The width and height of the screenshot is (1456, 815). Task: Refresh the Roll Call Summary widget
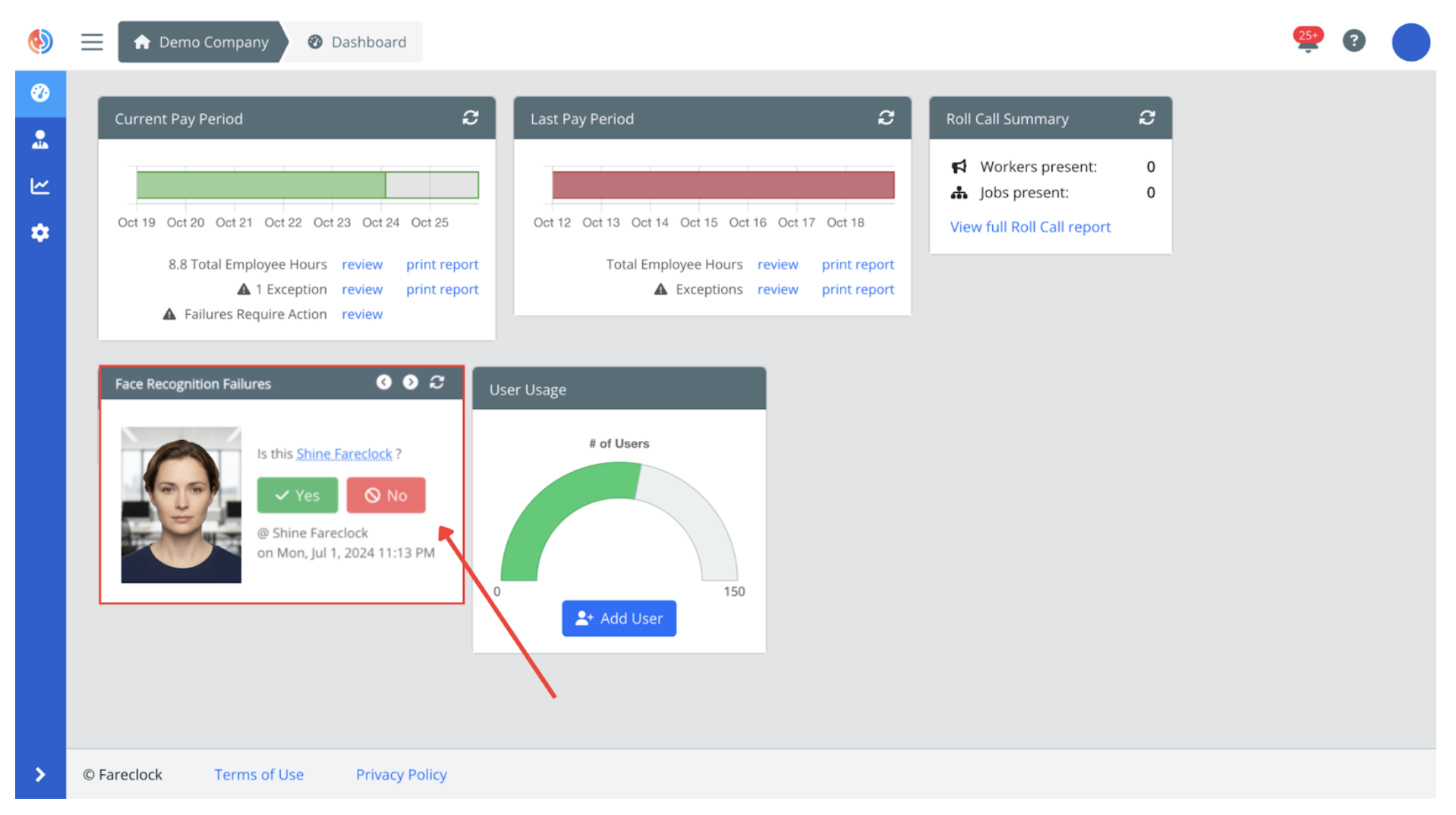point(1147,118)
